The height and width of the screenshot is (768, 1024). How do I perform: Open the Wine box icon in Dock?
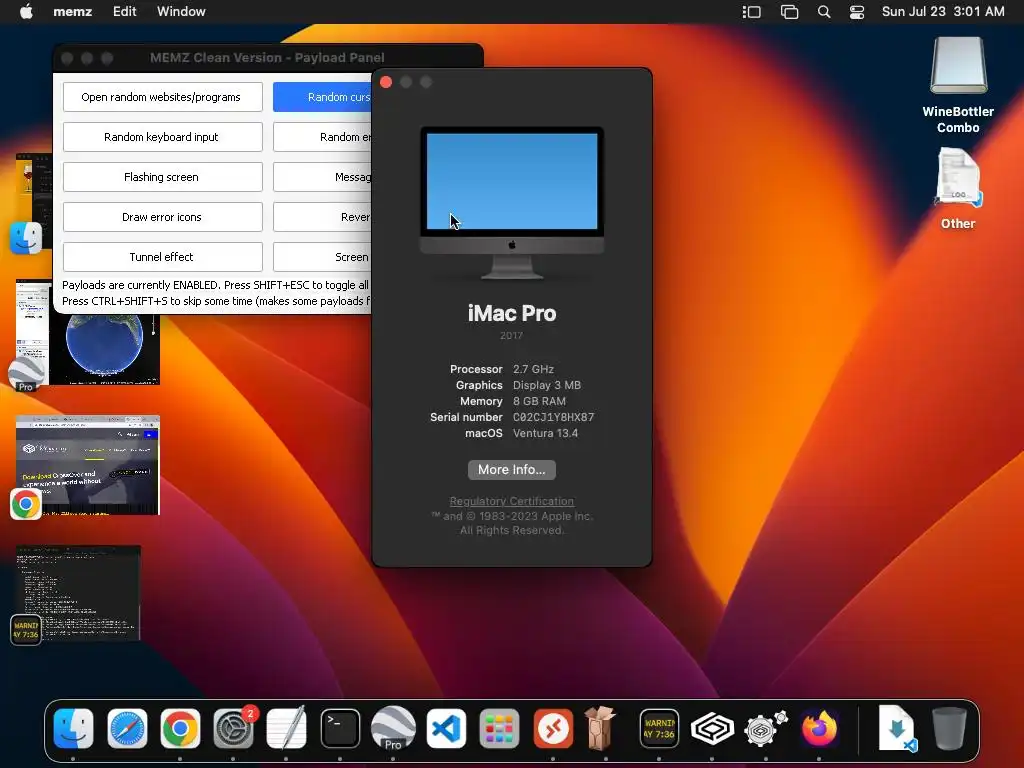[x=600, y=727]
